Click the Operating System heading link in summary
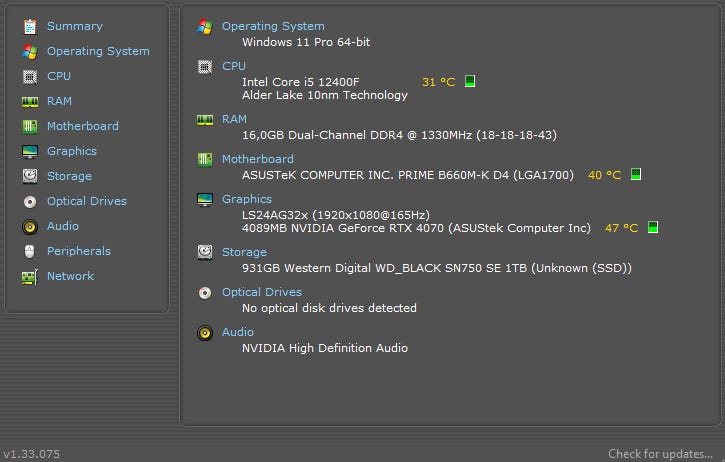The height and width of the screenshot is (462, 725). (273, 26)
